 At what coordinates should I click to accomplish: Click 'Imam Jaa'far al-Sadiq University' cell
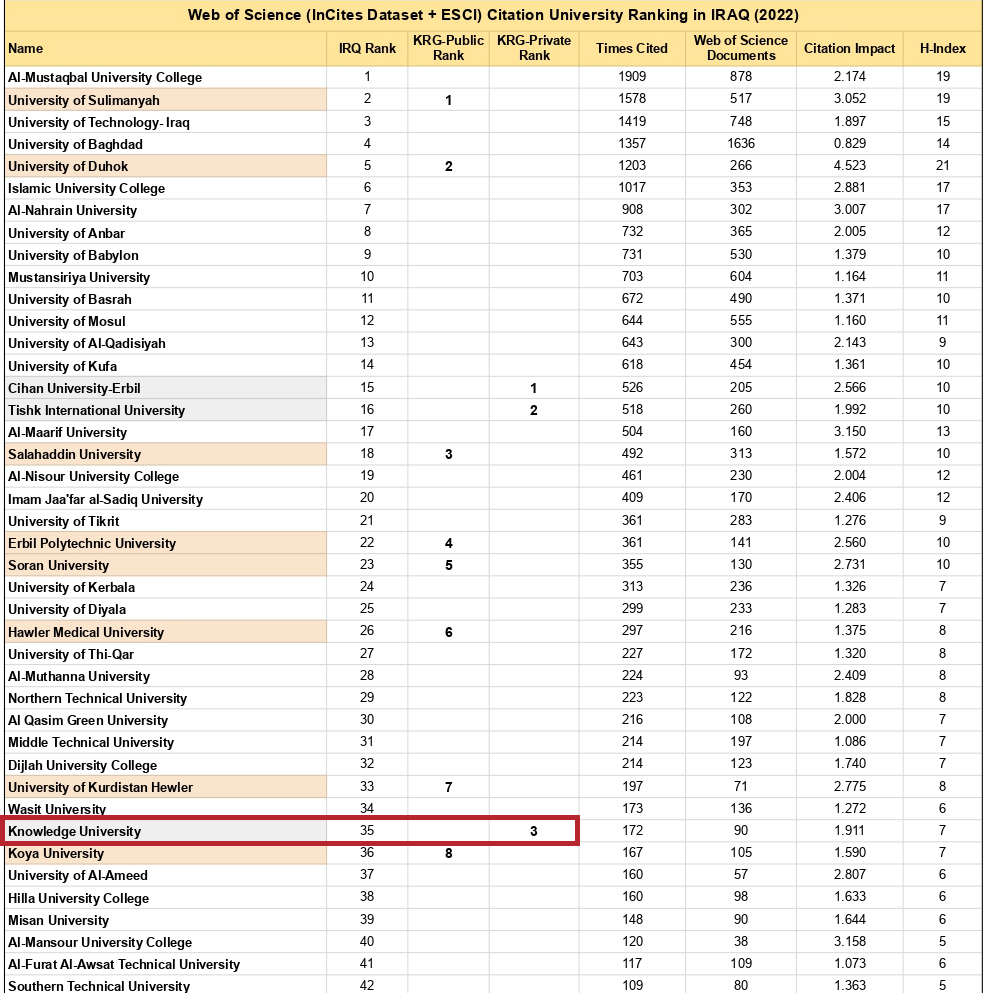pos(166,499)
